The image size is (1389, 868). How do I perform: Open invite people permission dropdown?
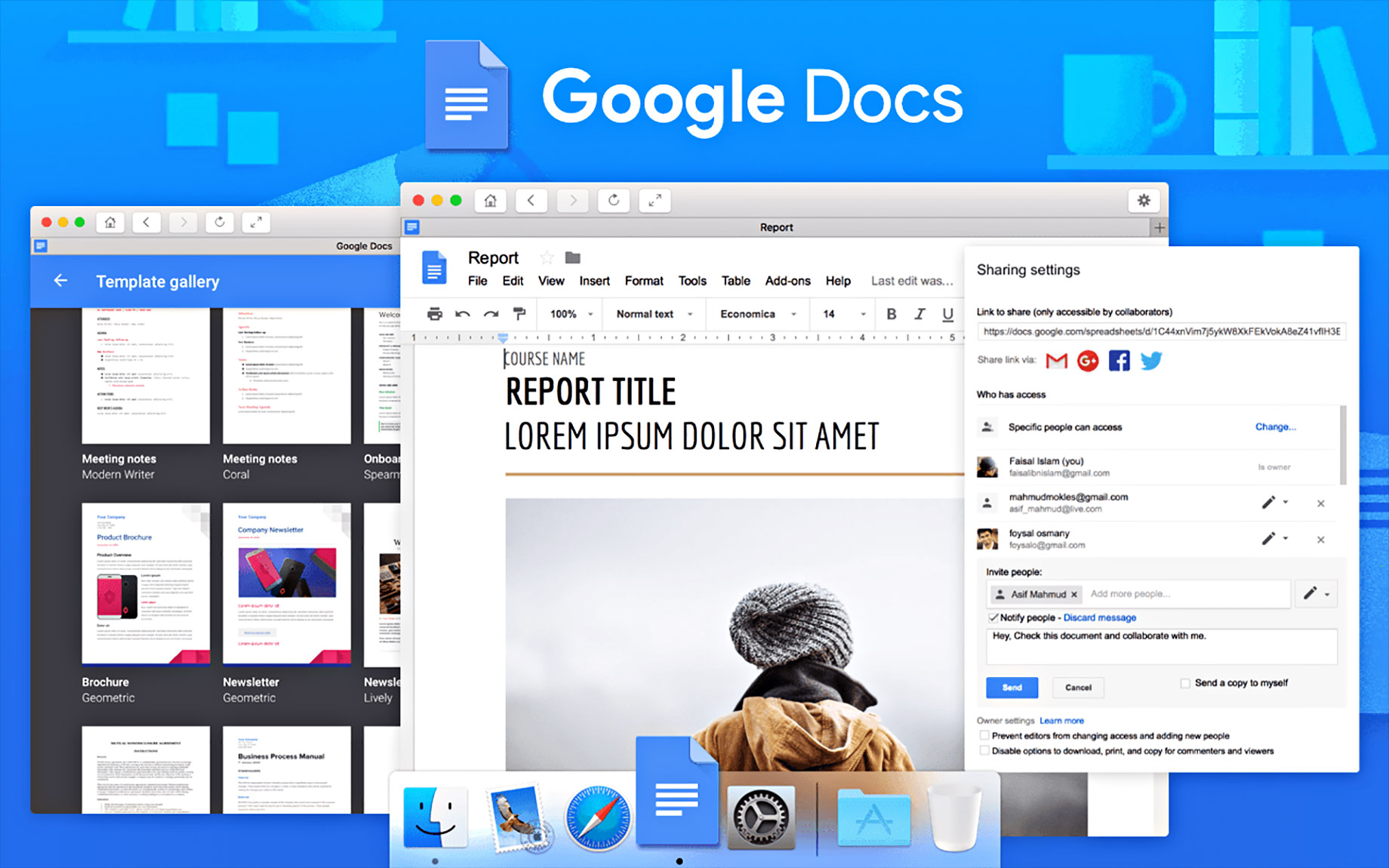coord(1317,594)
